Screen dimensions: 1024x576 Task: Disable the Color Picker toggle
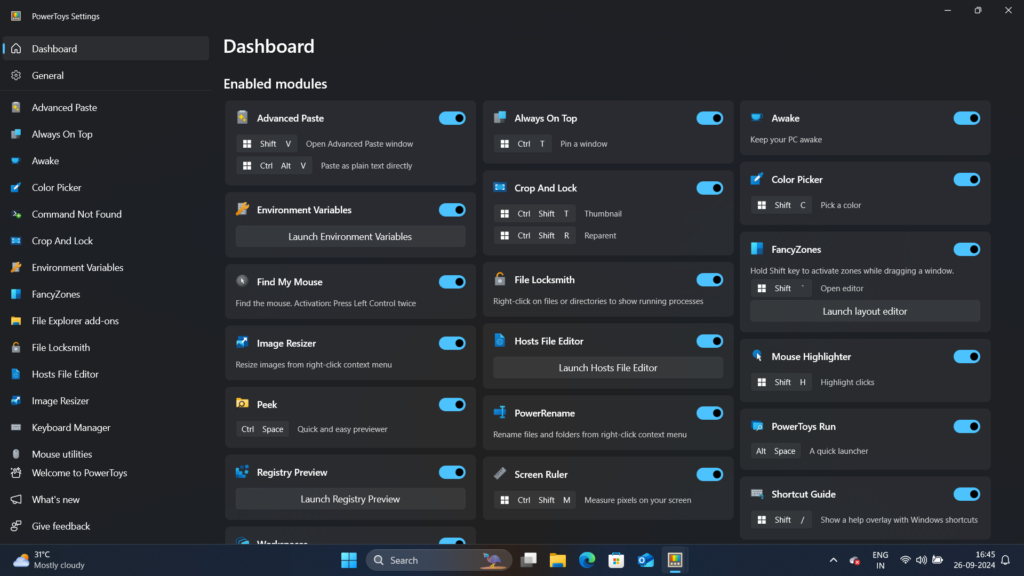[967, 180]
